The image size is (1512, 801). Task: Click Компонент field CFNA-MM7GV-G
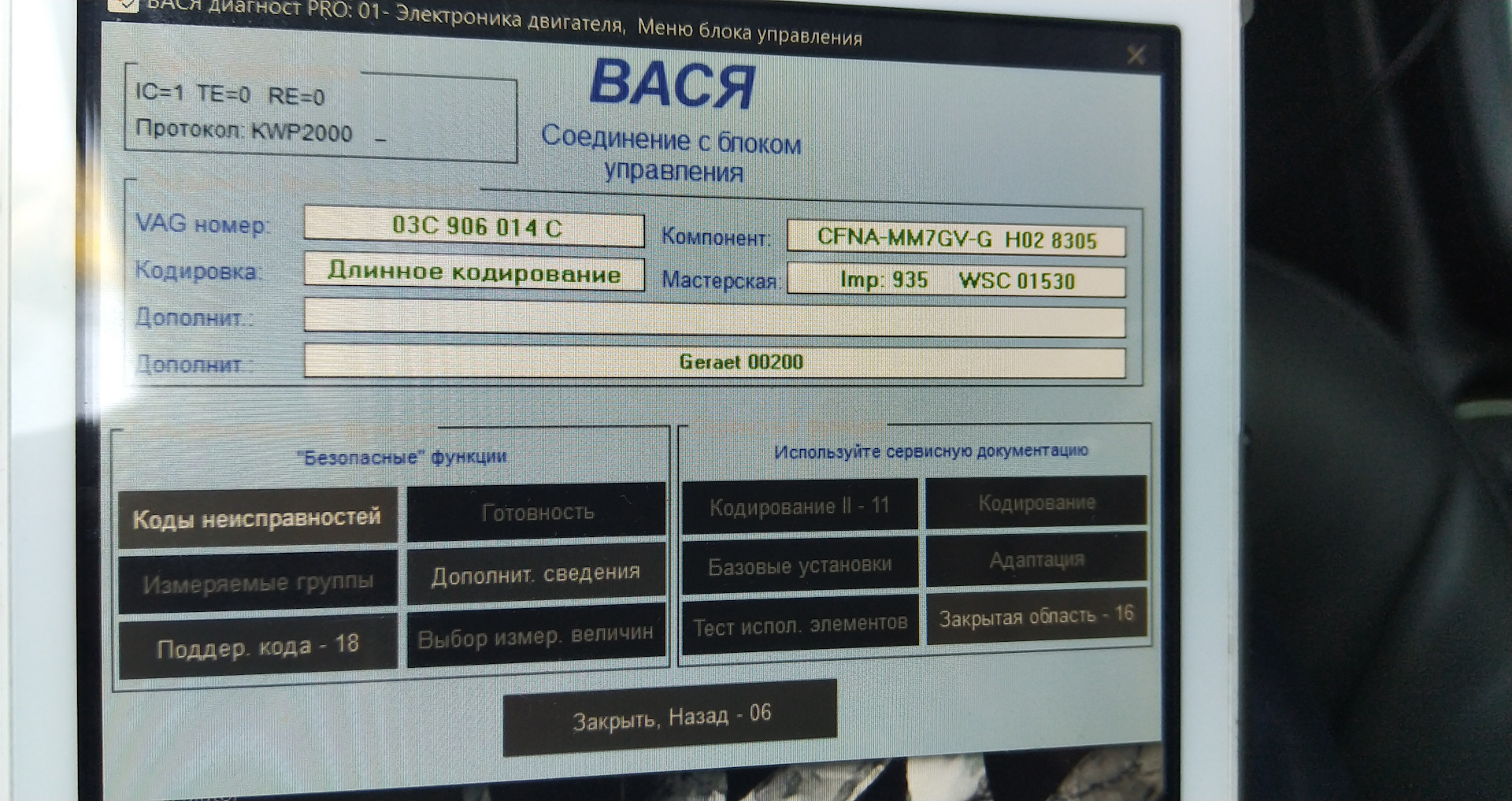point(956,238)
